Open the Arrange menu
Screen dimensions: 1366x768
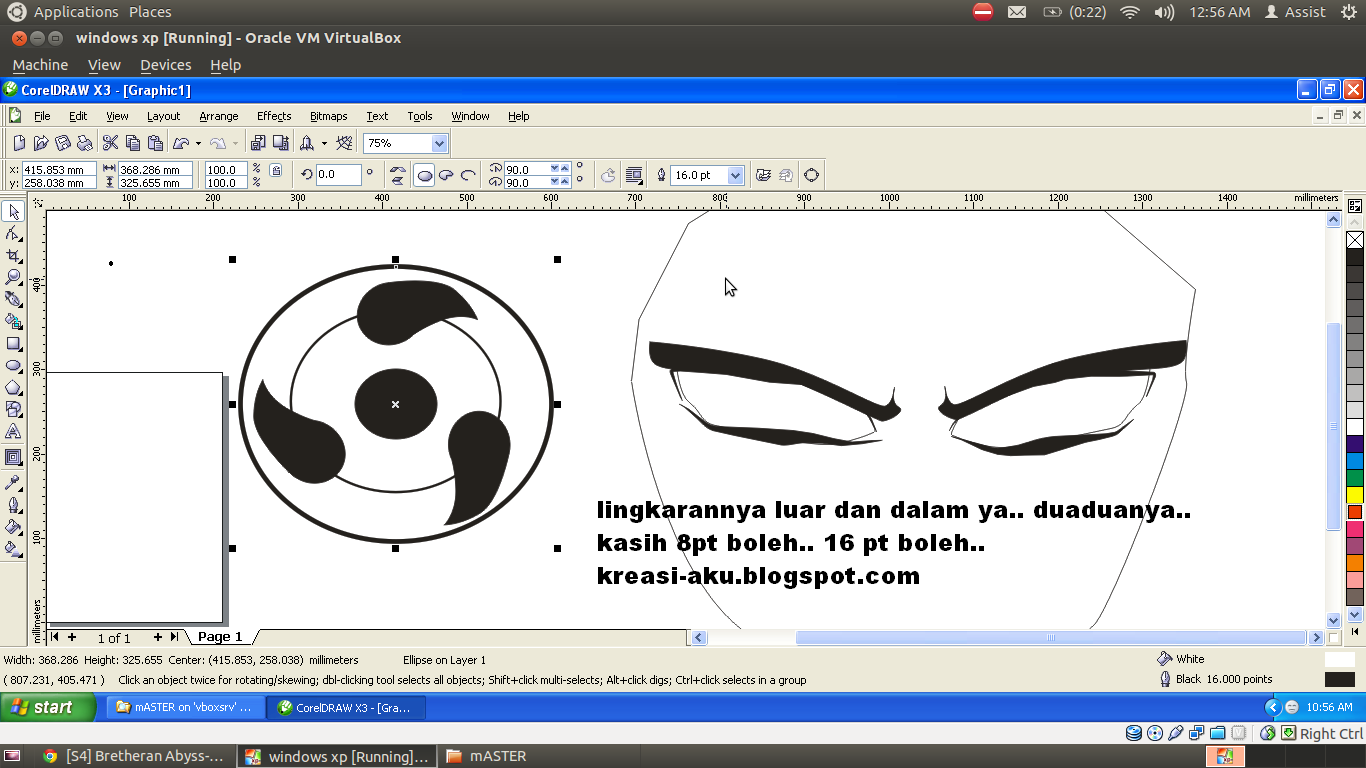tap(219, 116)
